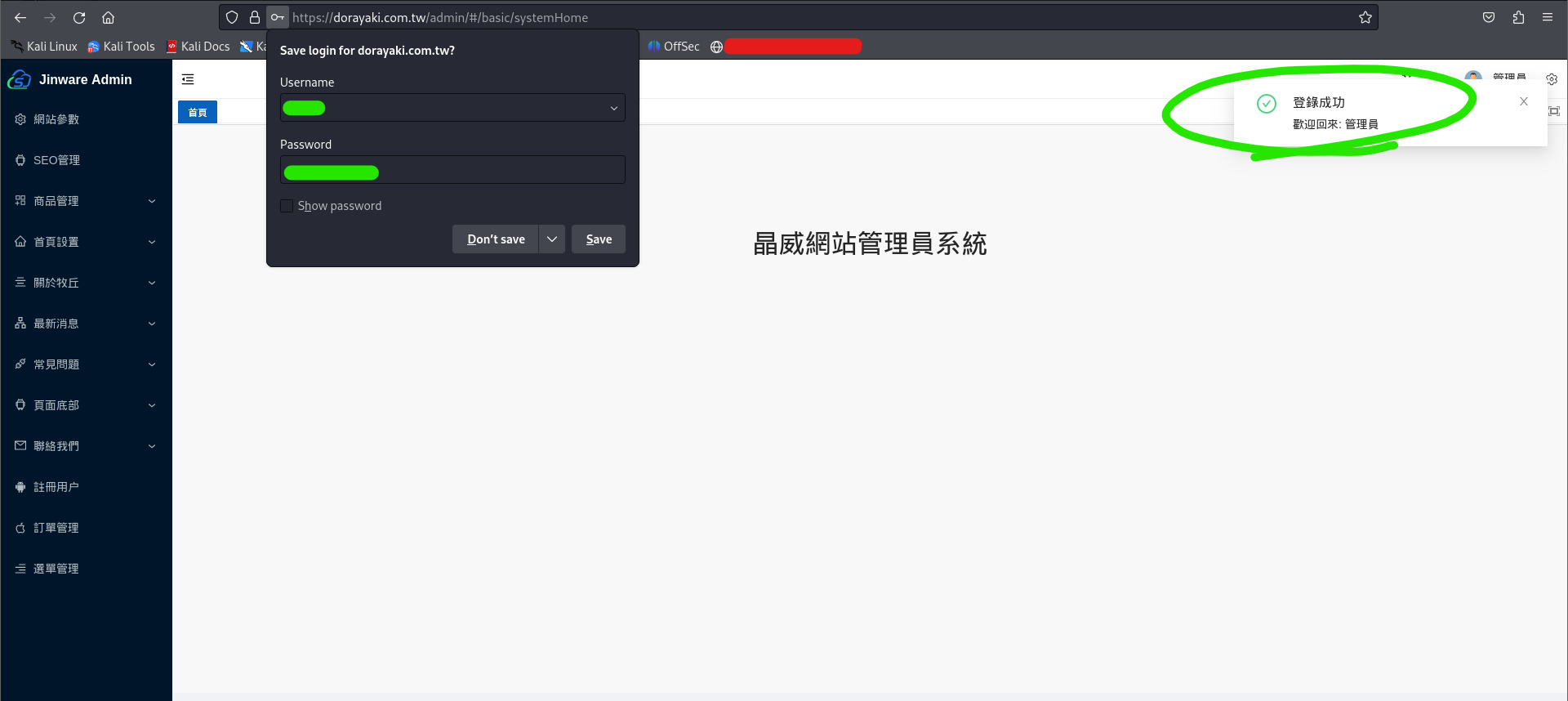Open the Kali Linux bookmark
1568x701 pixels.
click(44, 47)
